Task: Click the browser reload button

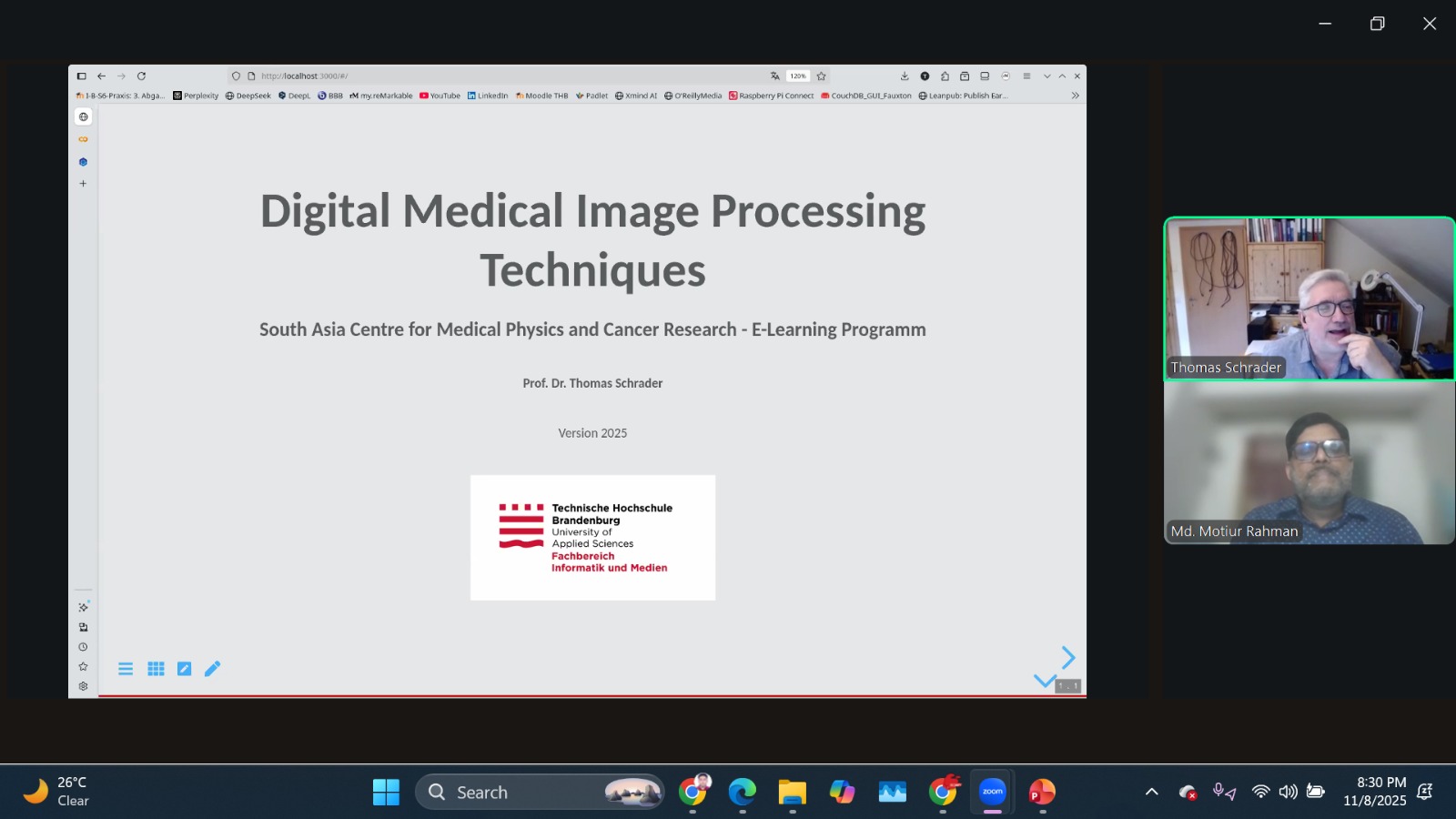Action: tap(141, 76)
